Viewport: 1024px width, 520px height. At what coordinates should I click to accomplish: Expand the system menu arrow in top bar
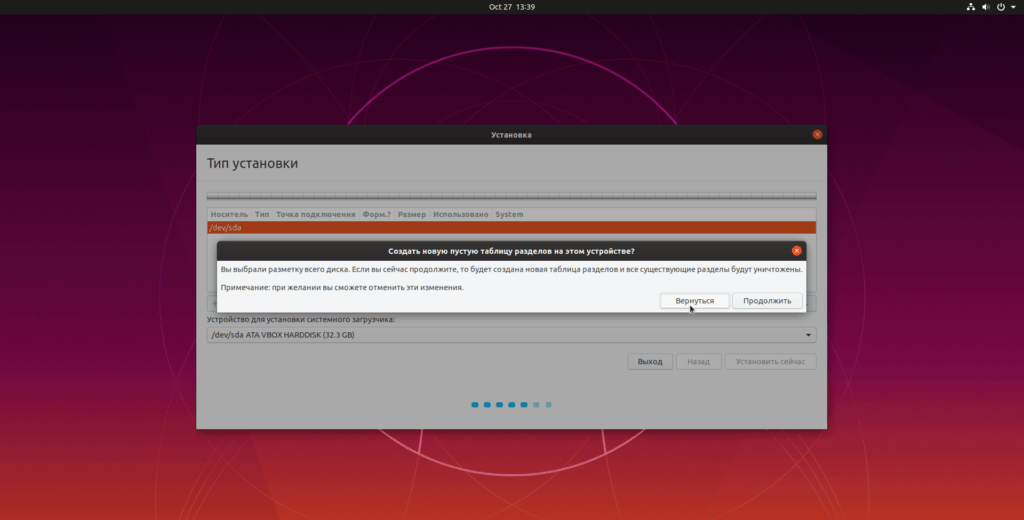click(x=1013, y=7)
